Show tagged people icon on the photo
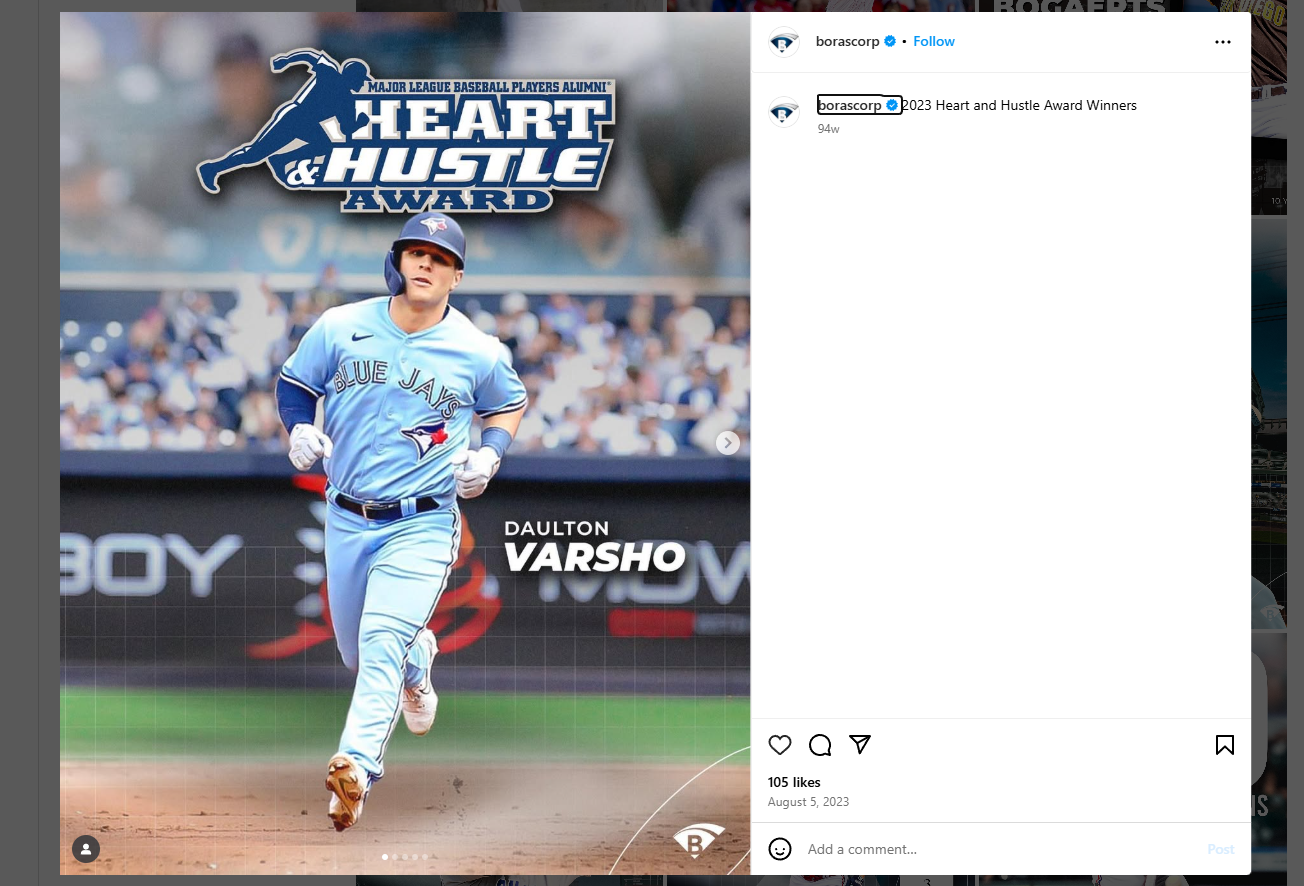1304x886 pixels. [x=86, y=849]
